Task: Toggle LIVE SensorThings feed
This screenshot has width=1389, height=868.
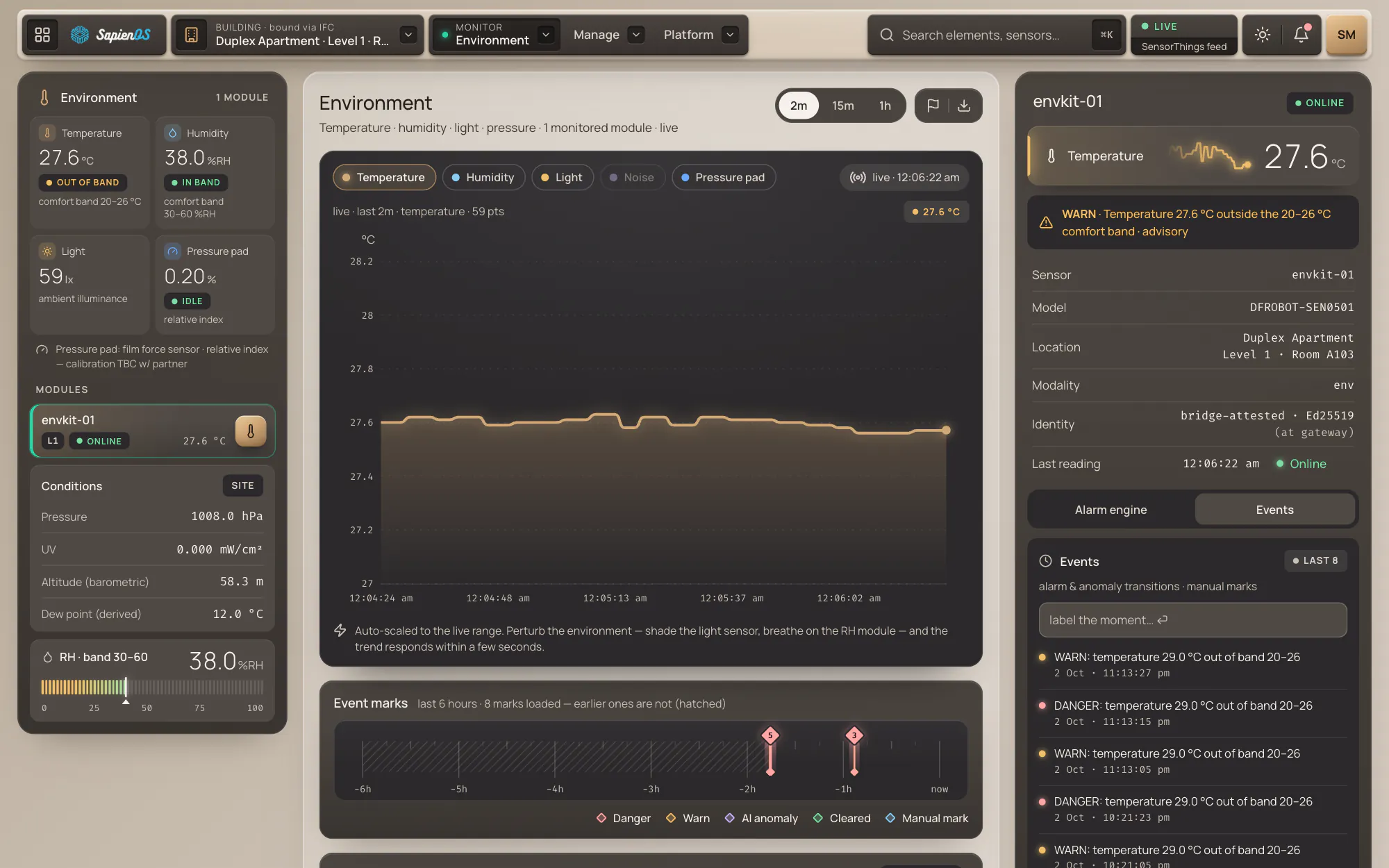Action: pos(1184,35)
